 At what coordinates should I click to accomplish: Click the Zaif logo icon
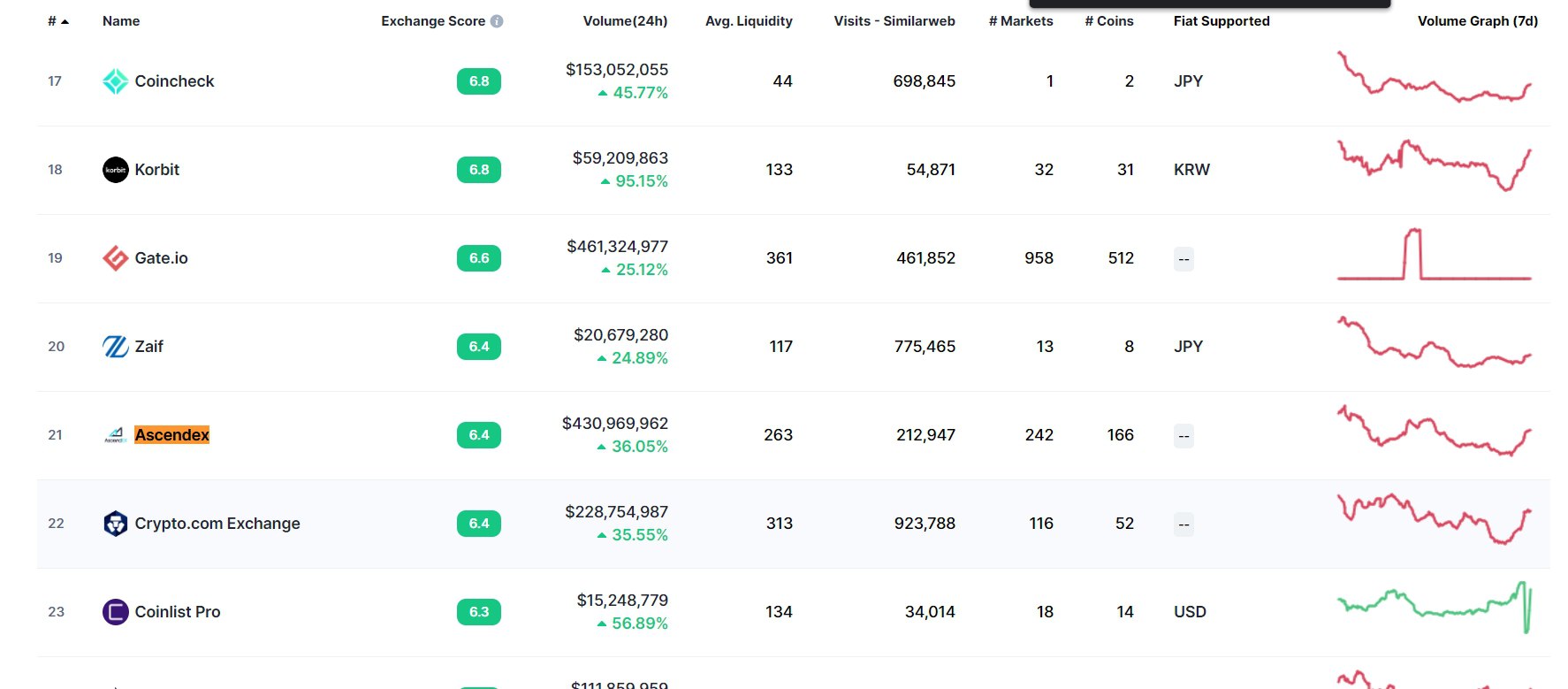pyautogui.click(x=116, y=347)
